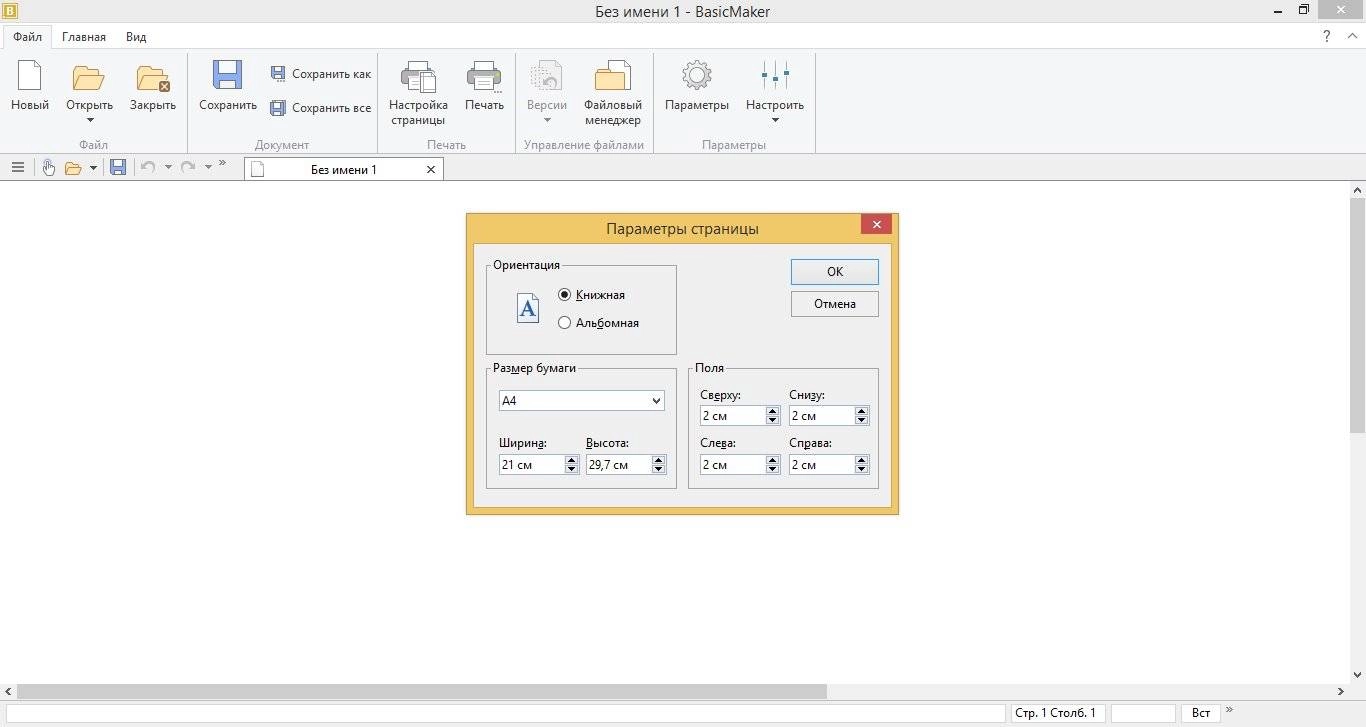The width and height of the screenshot is (1366, 727).
Task: Click the BasicMaker application logo icon
Action: tap(11, 11)
